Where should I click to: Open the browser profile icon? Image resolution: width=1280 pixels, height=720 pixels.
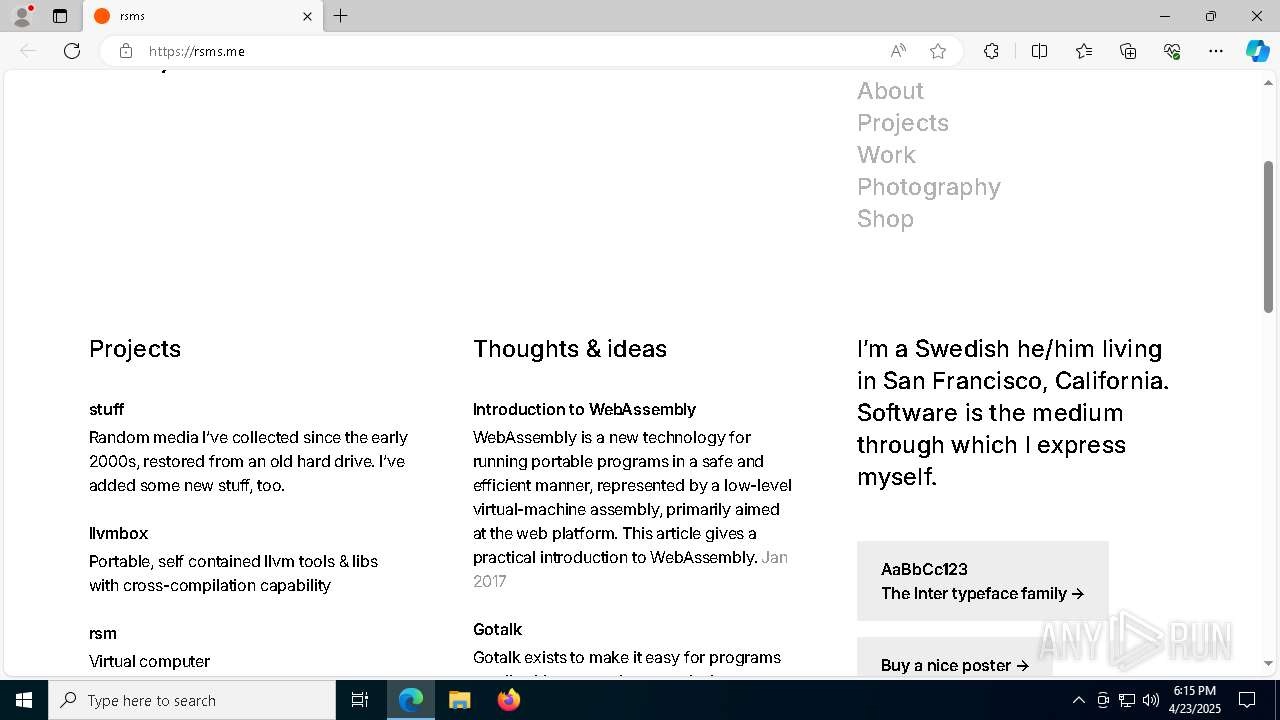(22, 16)
